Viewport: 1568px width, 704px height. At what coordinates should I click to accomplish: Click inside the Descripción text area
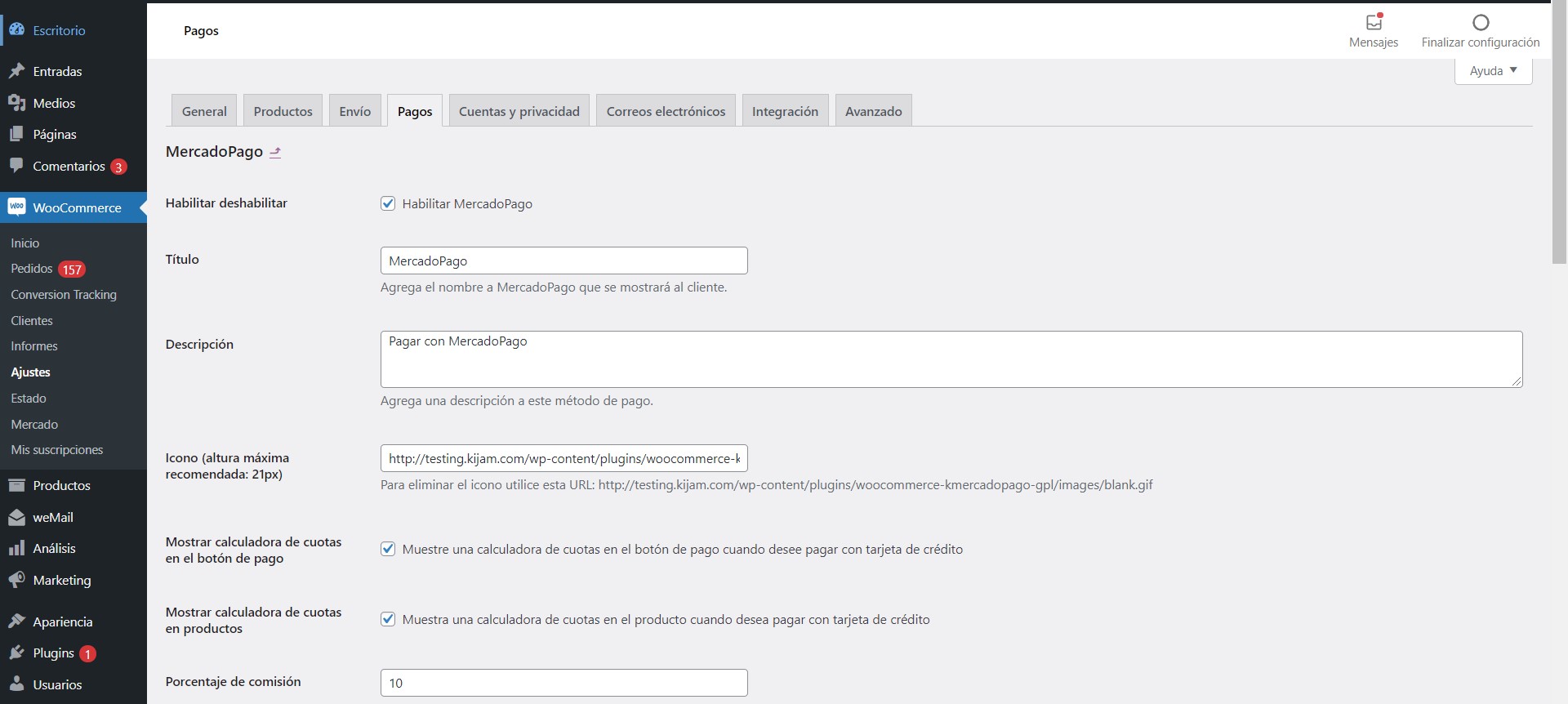point(951,359)
